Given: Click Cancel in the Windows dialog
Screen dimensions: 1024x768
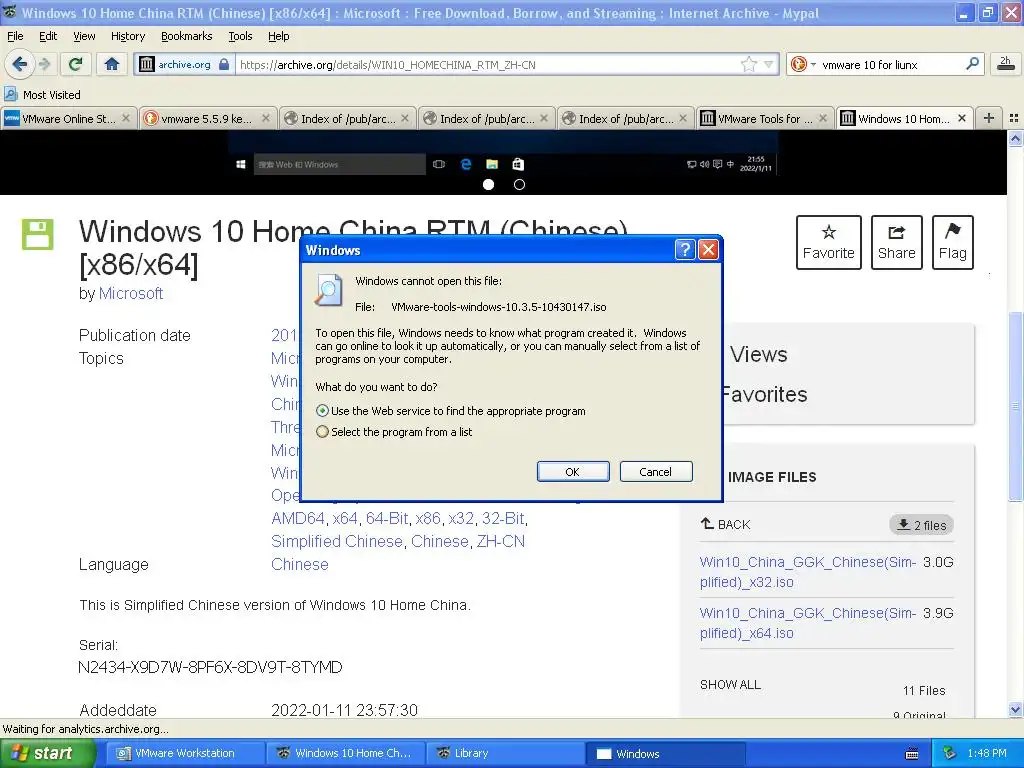Looking at the screenshot, I should point(656,472).
